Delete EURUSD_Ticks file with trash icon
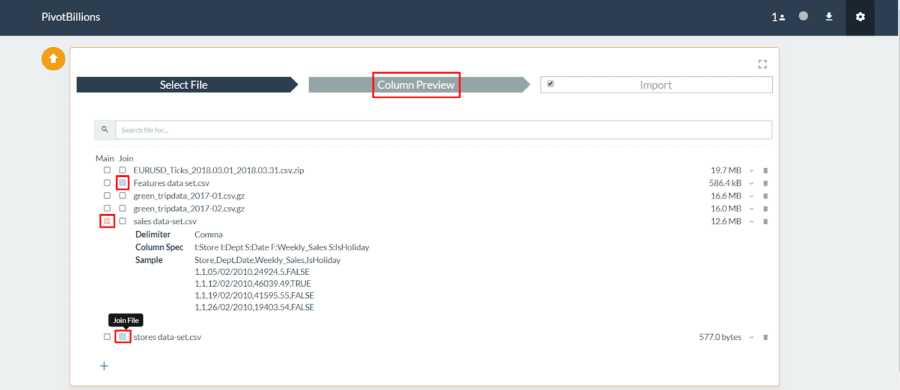900x390 pixels. [765, 171]
